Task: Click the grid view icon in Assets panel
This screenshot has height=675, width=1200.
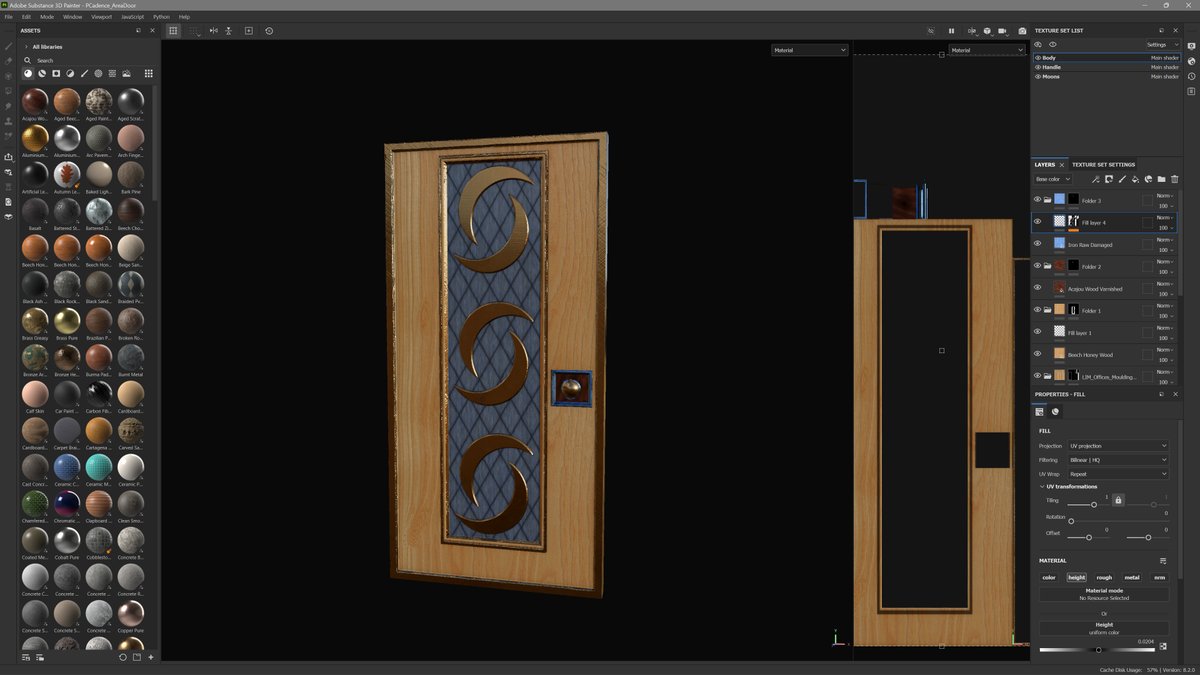Action: click(148, 73)
